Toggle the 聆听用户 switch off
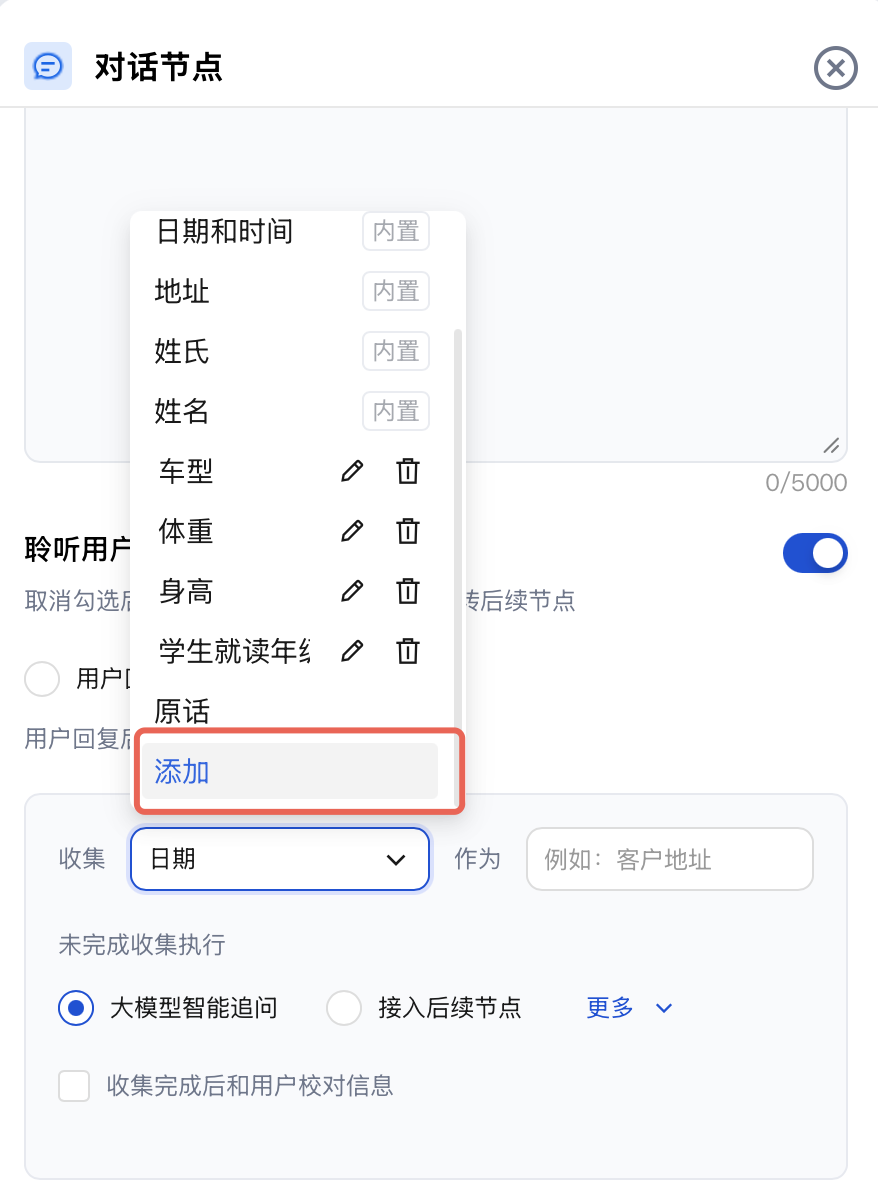Image resolution: width=878 pixels, height=1204 pixels. (x=815, y=553)
